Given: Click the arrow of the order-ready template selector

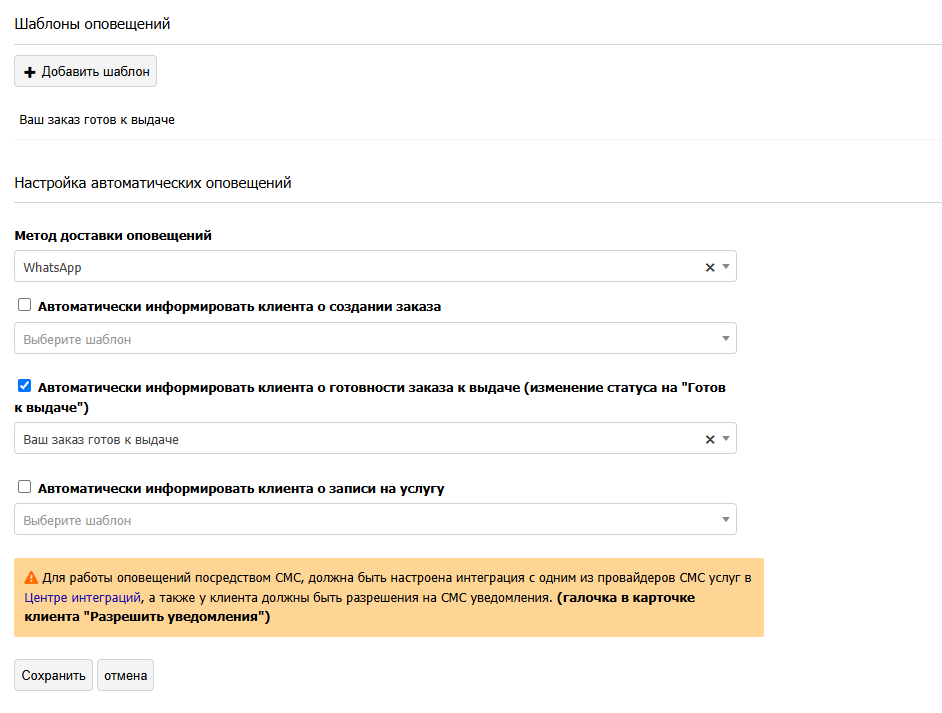Looking at the screenshot, I should pyautogui.click(x=726, y=439).
